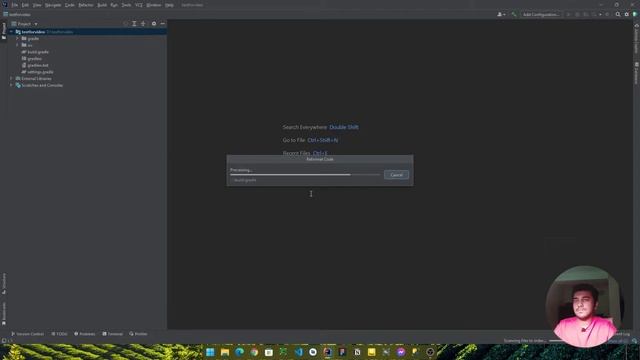Hide the Project panel with minus icon
The image size is (640, 360).
click(162, 24)
